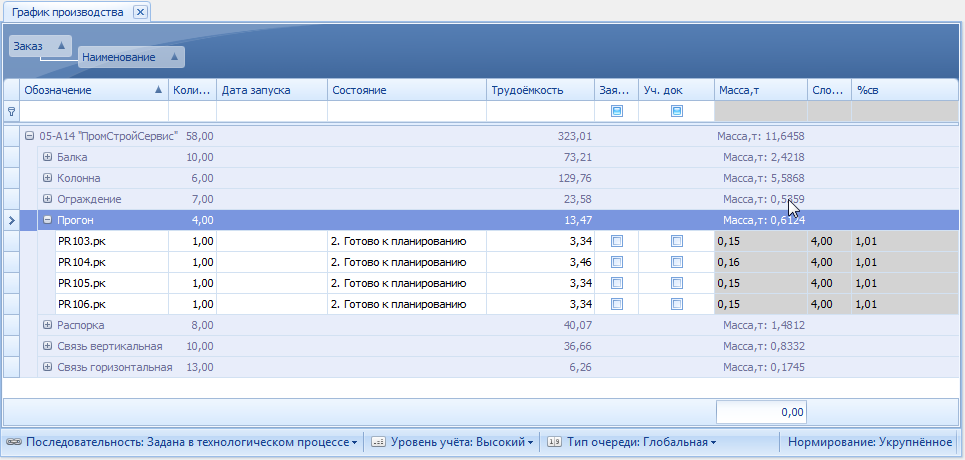This screenshot has width=965, height=460.
Task: Collapse the Прогон group
Action: [47, 220]
